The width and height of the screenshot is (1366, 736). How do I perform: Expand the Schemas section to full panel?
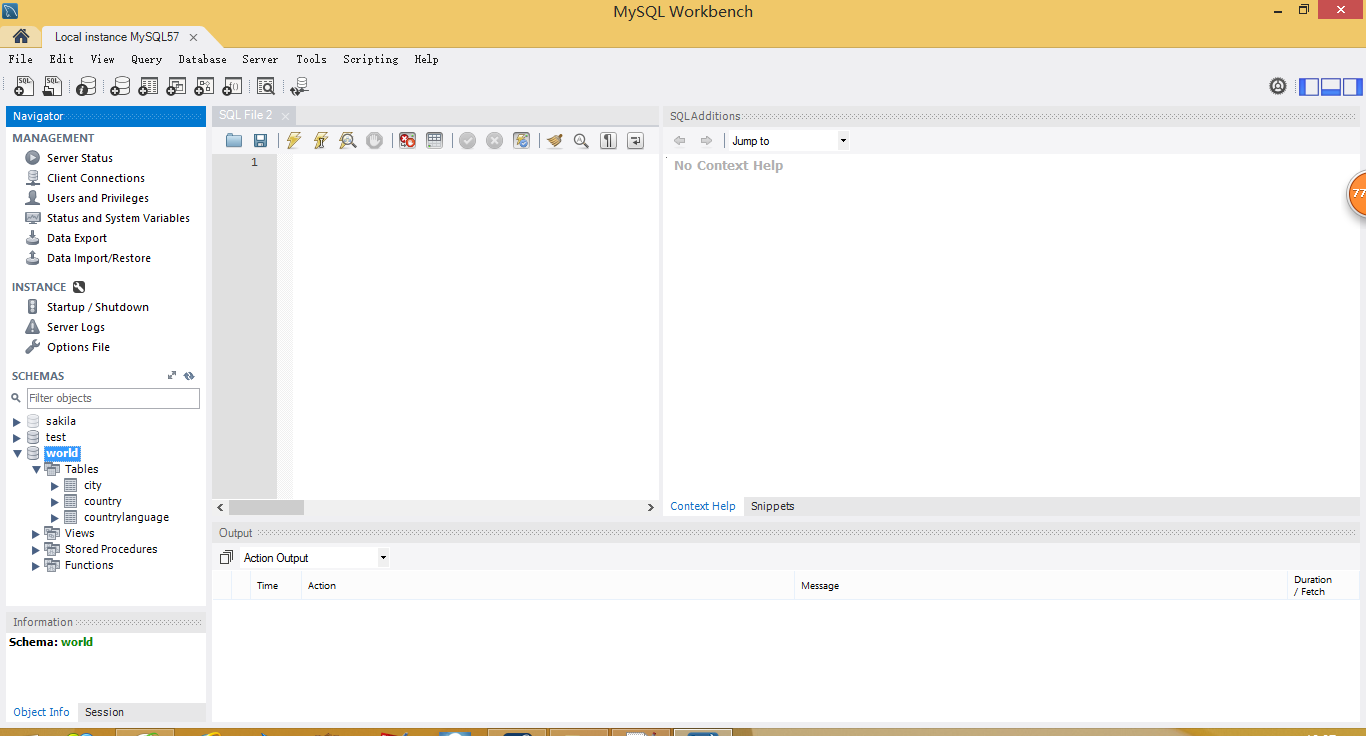tap(172, 376)
